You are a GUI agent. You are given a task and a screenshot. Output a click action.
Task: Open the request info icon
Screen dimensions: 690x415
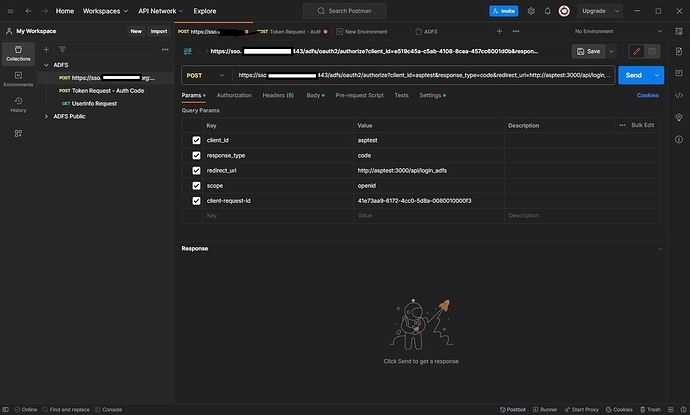click(679, 139)
